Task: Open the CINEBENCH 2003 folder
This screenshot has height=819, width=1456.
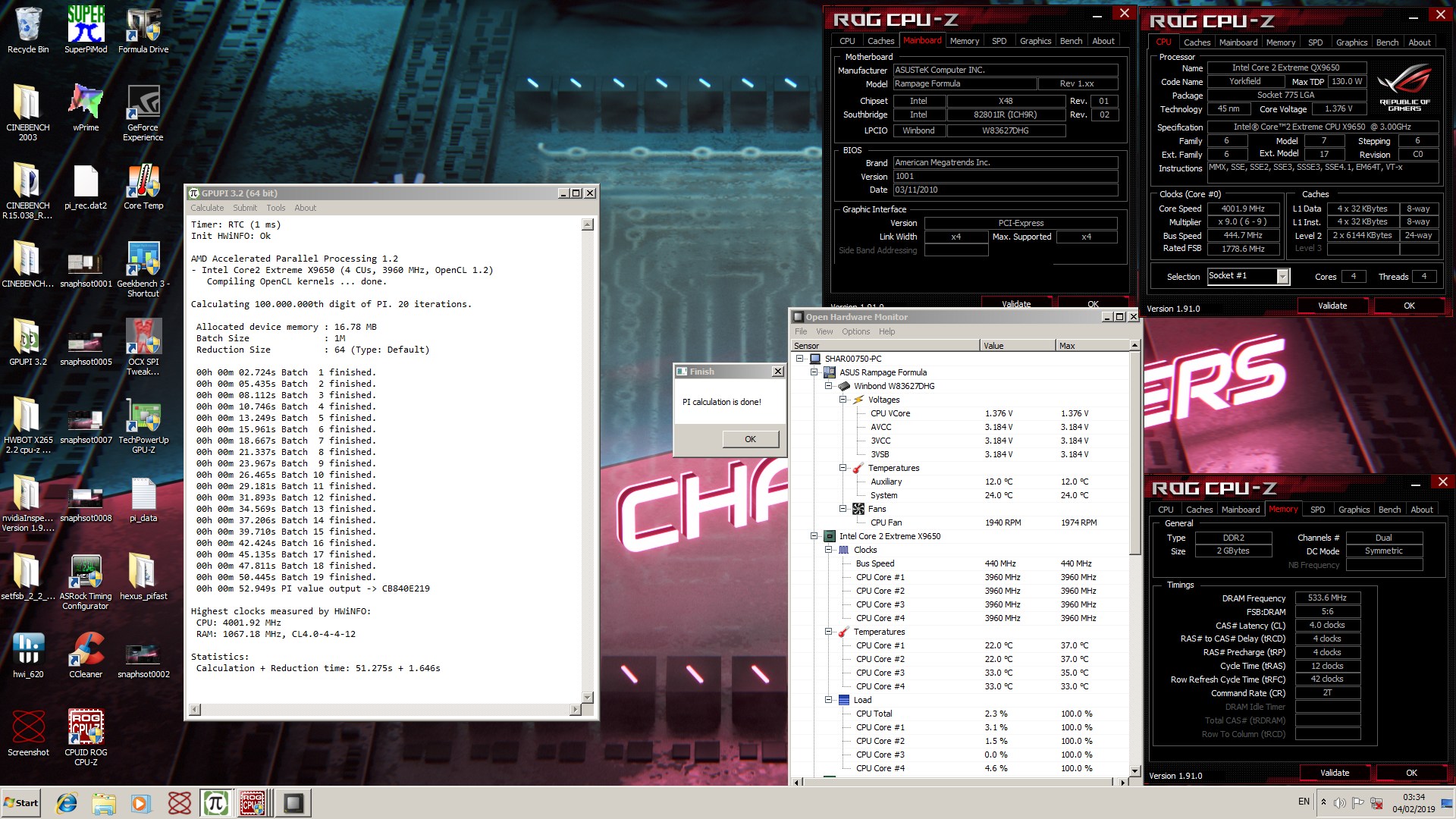Action: 28,112
